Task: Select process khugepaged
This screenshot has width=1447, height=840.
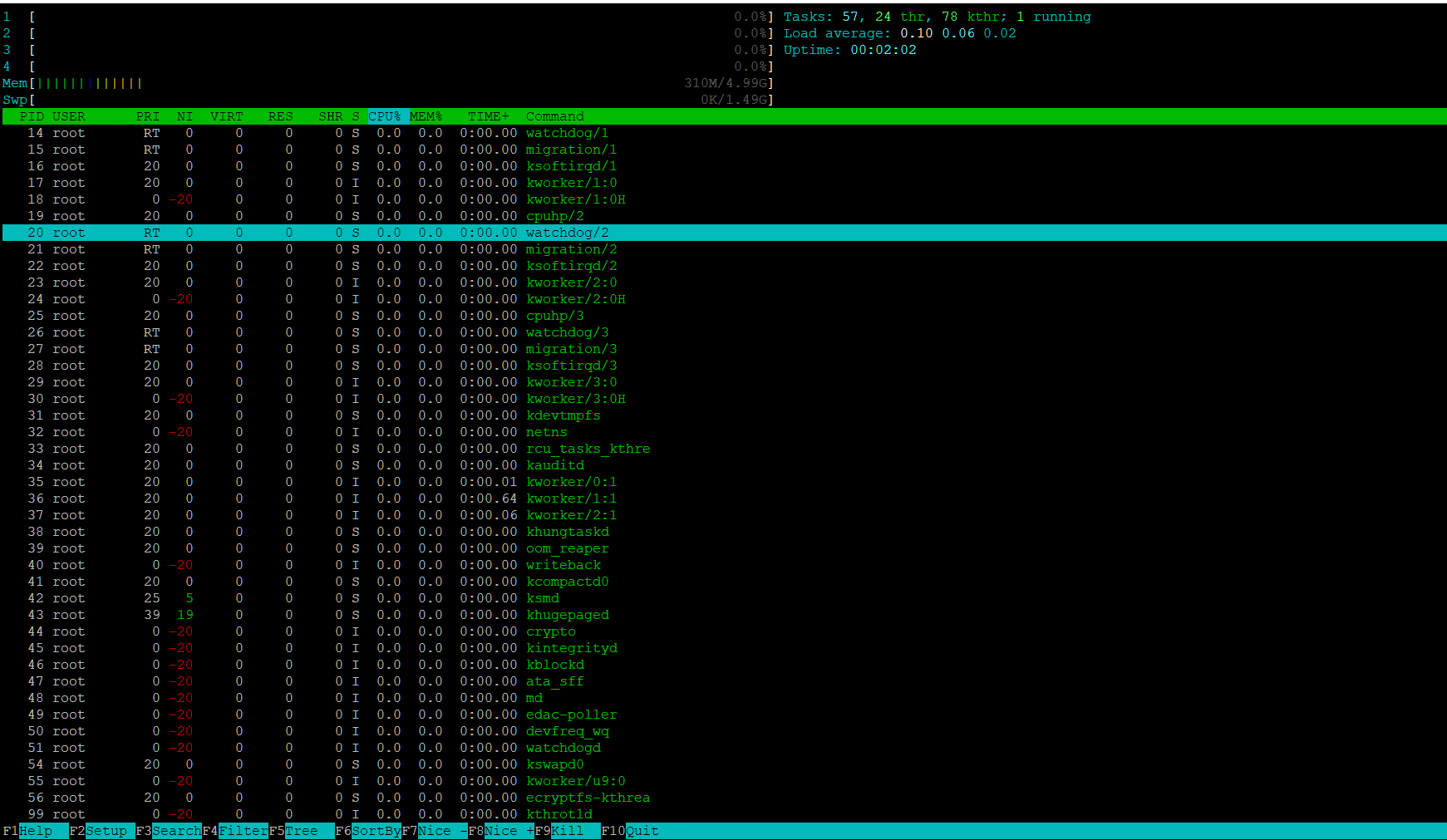Action: pos(724,615)
